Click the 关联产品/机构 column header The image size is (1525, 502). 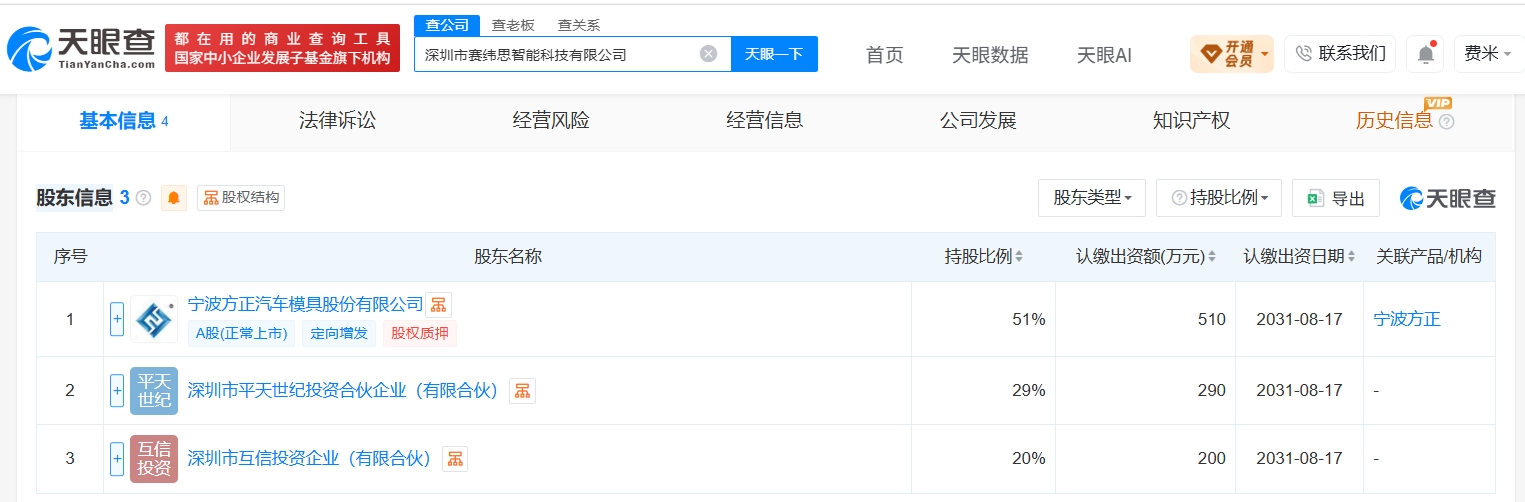point(1429,257)
